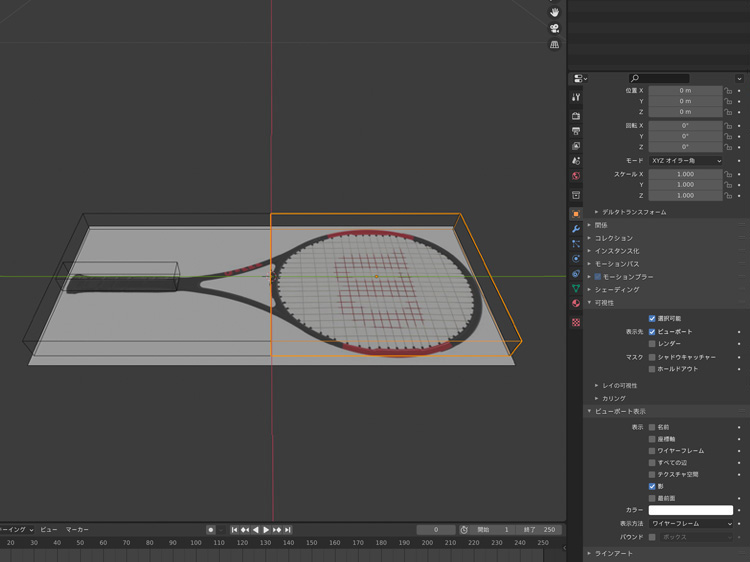The width and height of the screenshot is (750, 562).
Task: Open the ビュー menu in timeline
Action: click(x=48, y=529)
